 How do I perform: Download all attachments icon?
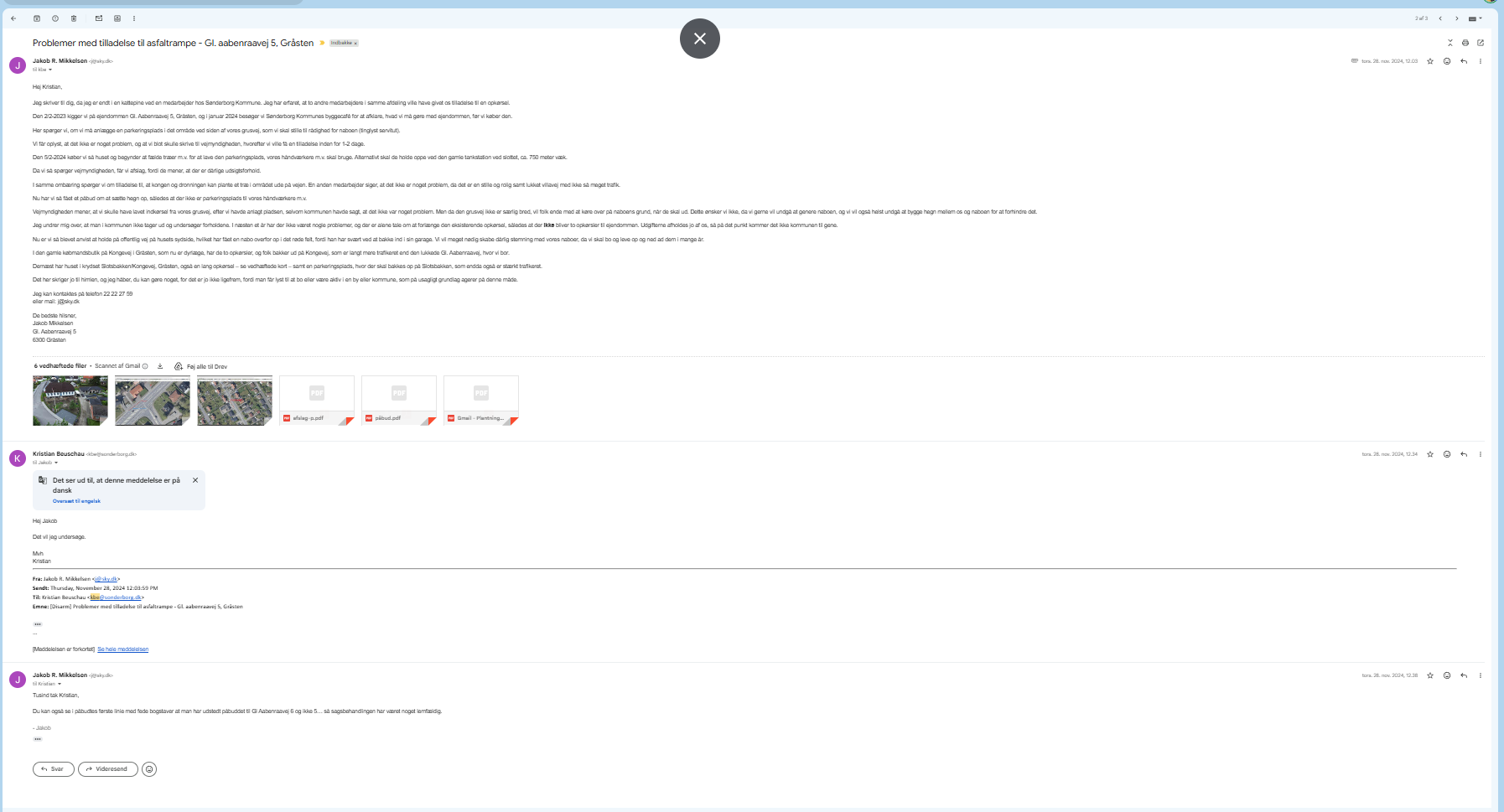tap(160, 366)
